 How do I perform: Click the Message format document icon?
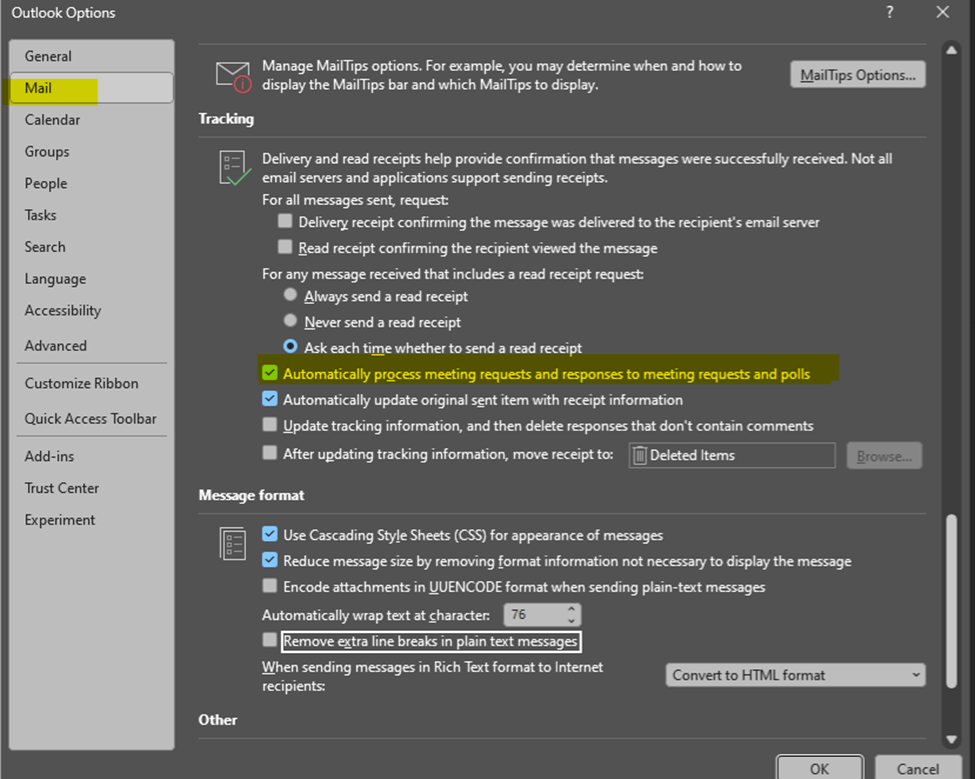[x=233, y=543]
